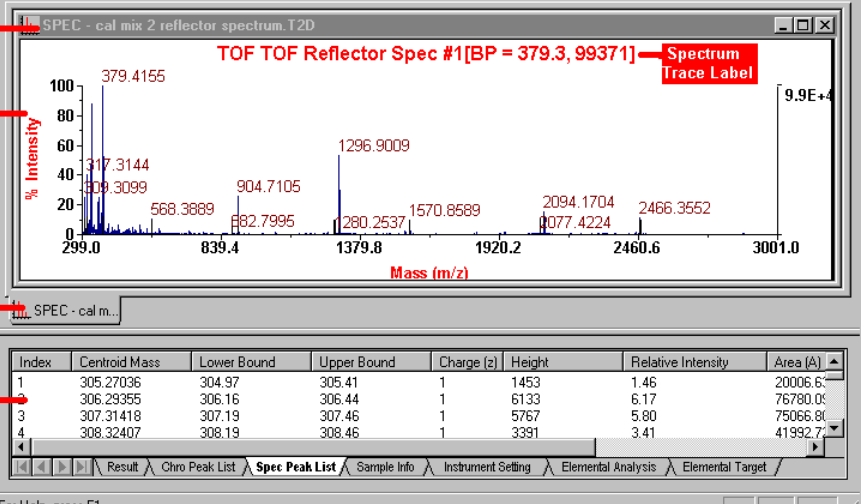This screenshot has width=867, height=504.
Task: Click the horizontal scroll right arrow
Action: tap(815, 447)
